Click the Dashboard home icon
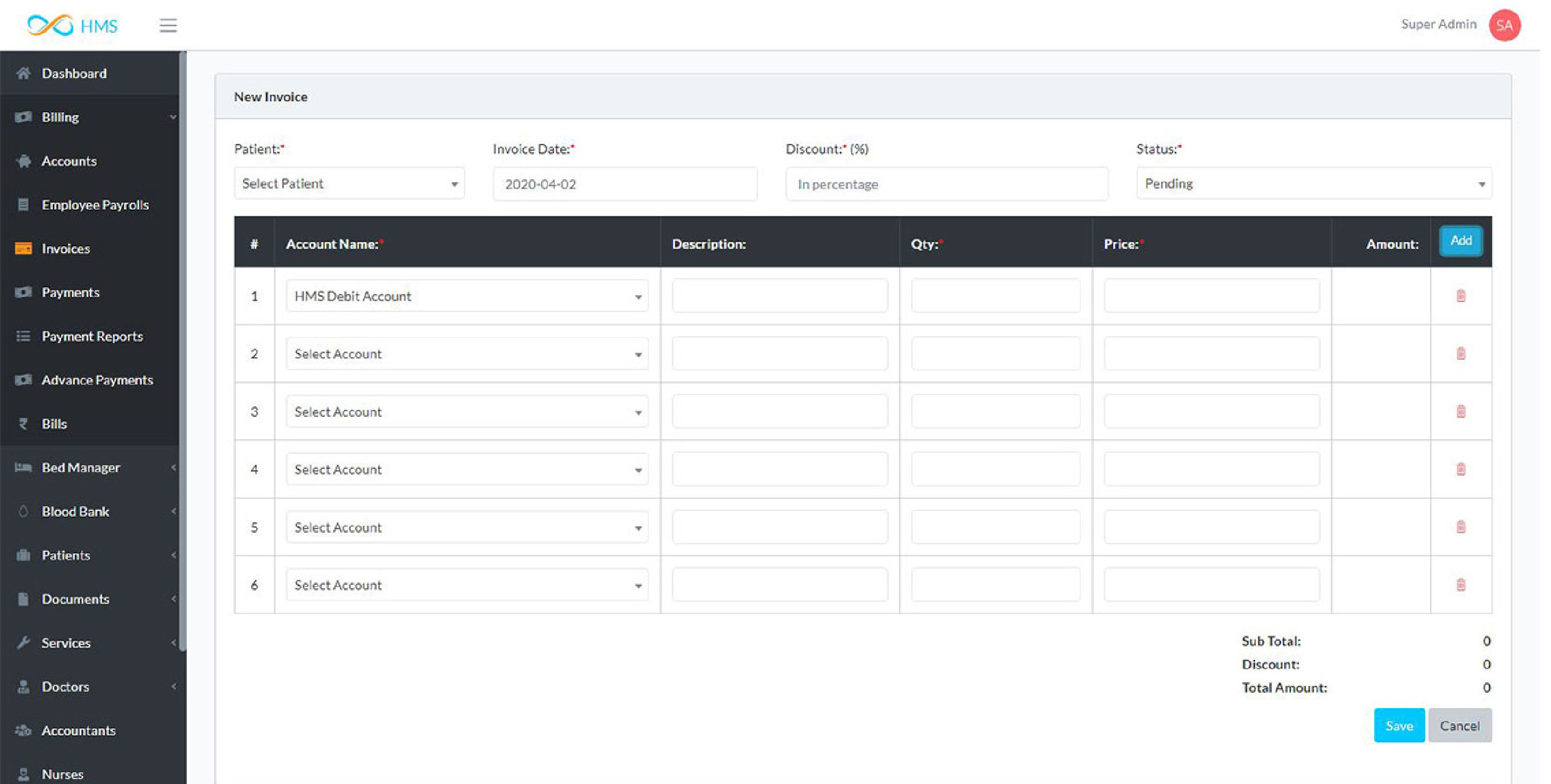1551x784 pixels. [24, 73]
